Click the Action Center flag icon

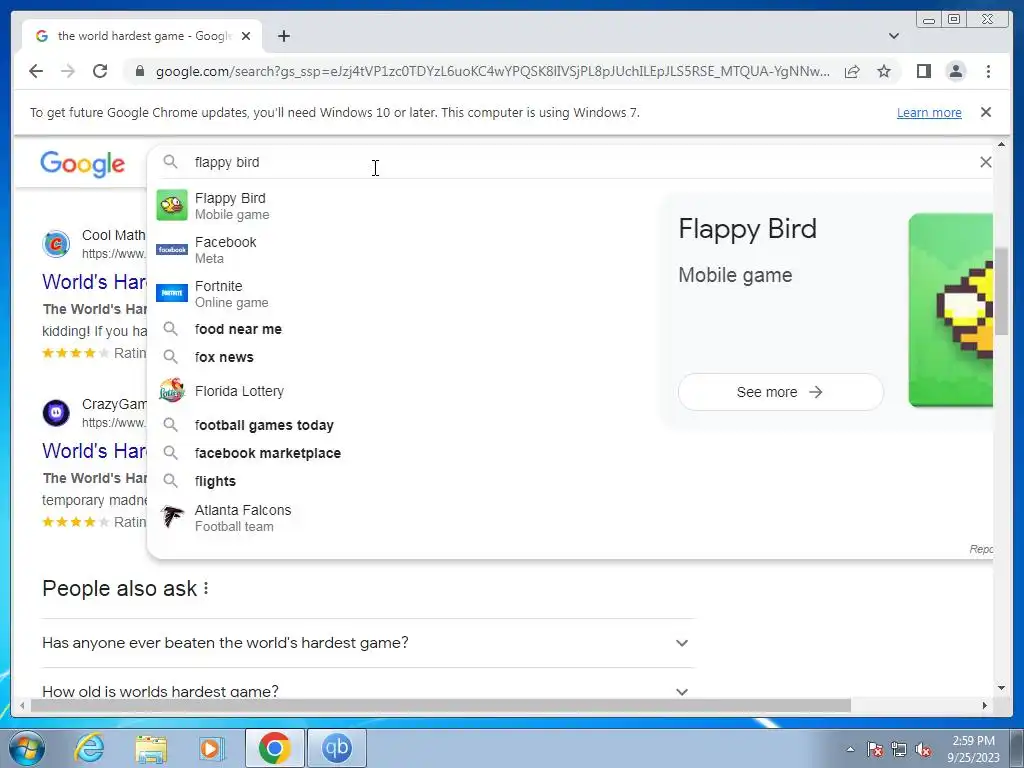[875, 749]
